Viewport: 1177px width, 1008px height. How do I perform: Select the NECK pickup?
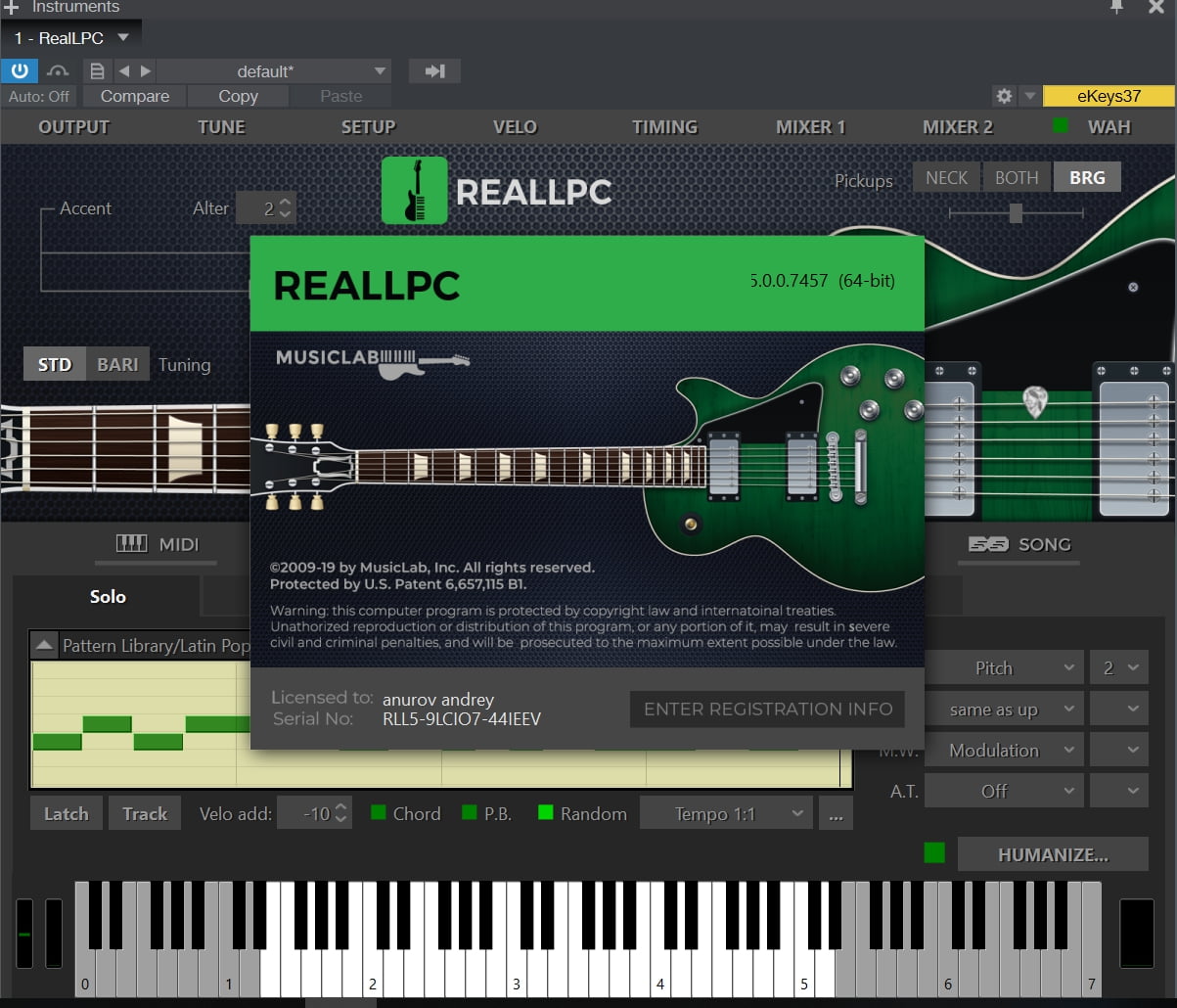[946, 177]
